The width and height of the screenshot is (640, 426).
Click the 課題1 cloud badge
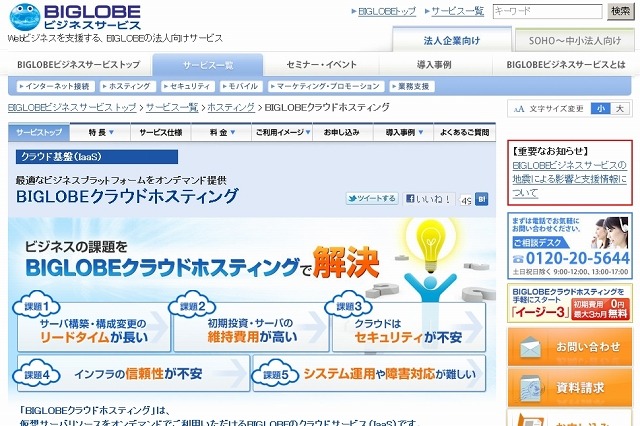(x=37, y=306)
